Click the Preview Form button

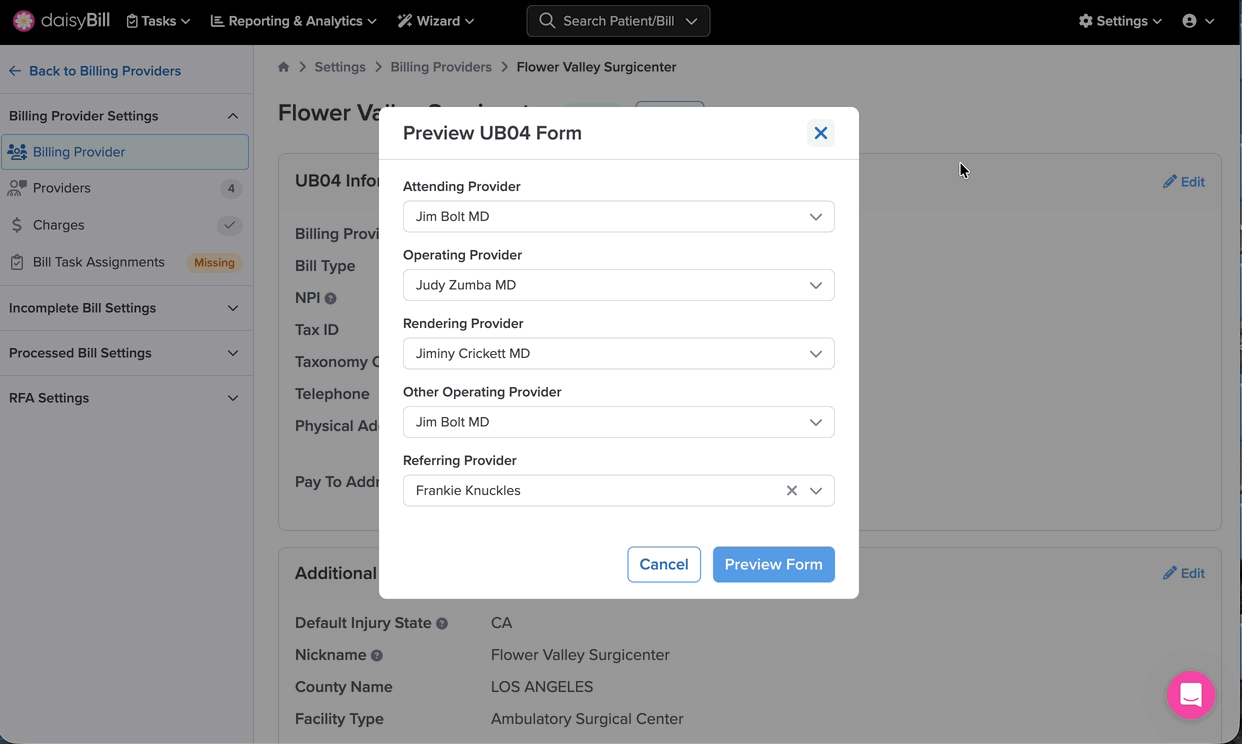773,564
